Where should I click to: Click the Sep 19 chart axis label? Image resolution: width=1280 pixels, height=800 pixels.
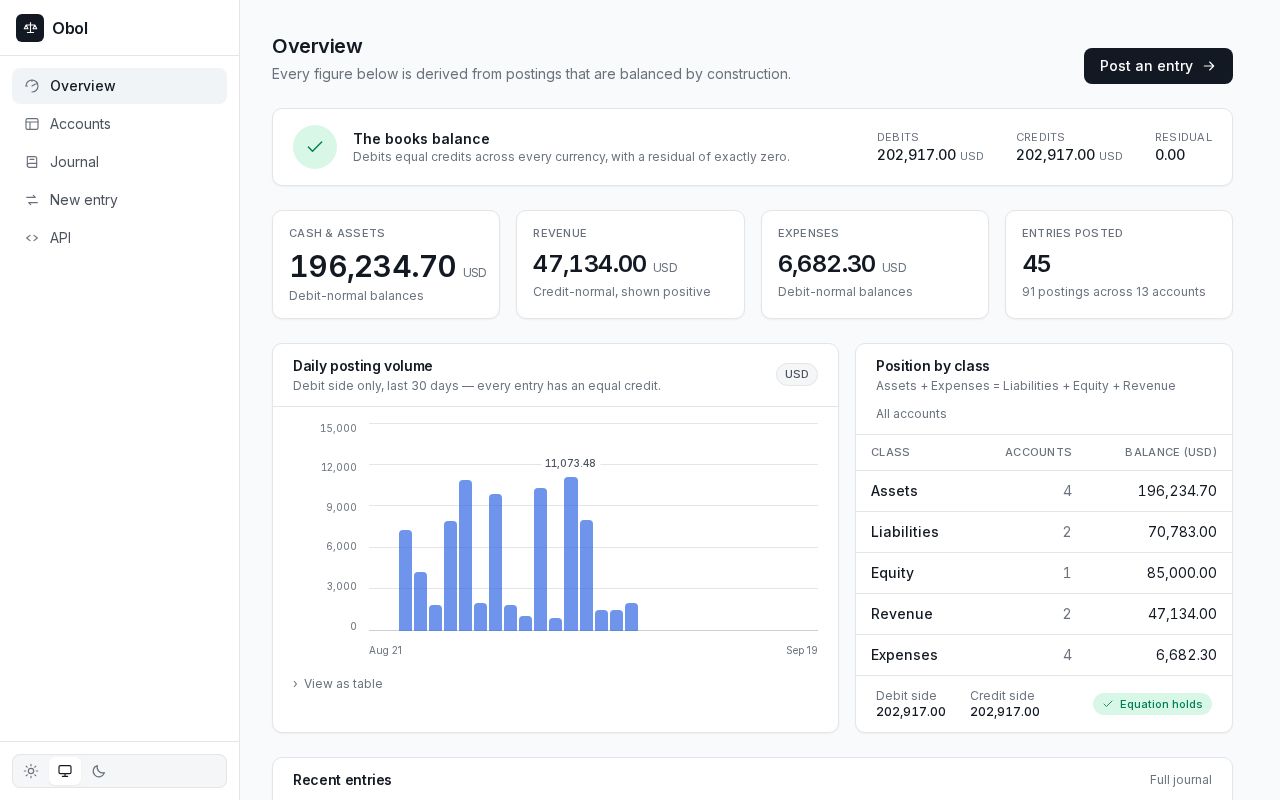[801, 650]
